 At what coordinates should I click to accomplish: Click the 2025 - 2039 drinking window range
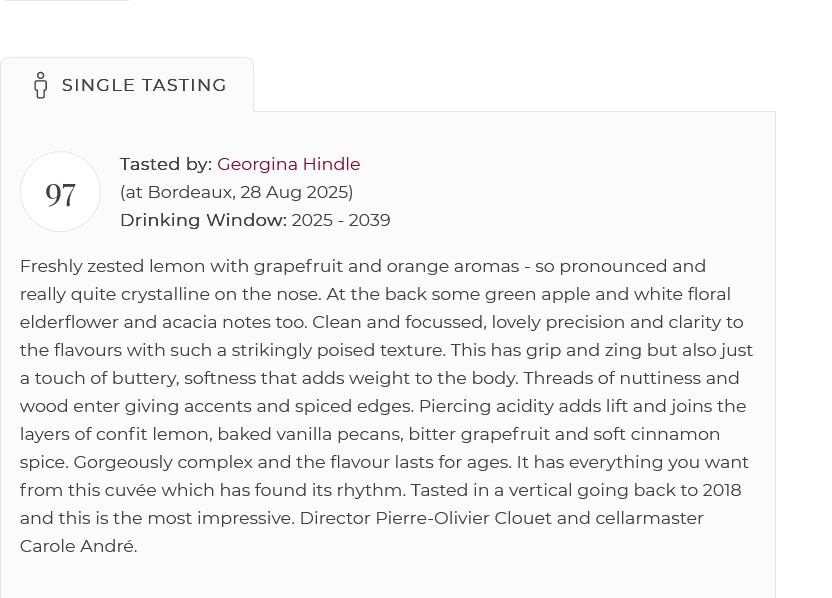pos(341,220)
